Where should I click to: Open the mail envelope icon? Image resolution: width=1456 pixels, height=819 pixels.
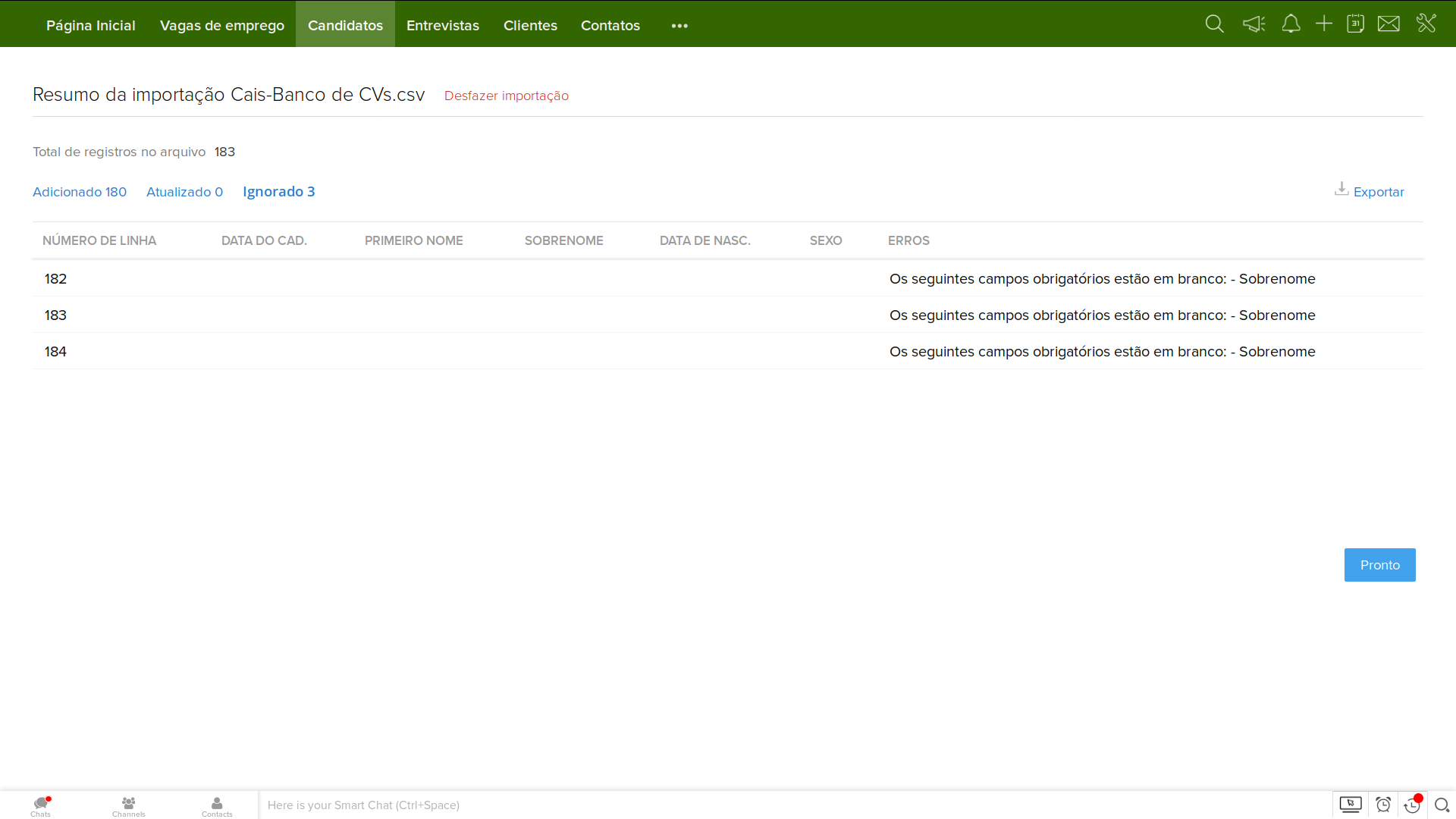[x=1389, y=24]
